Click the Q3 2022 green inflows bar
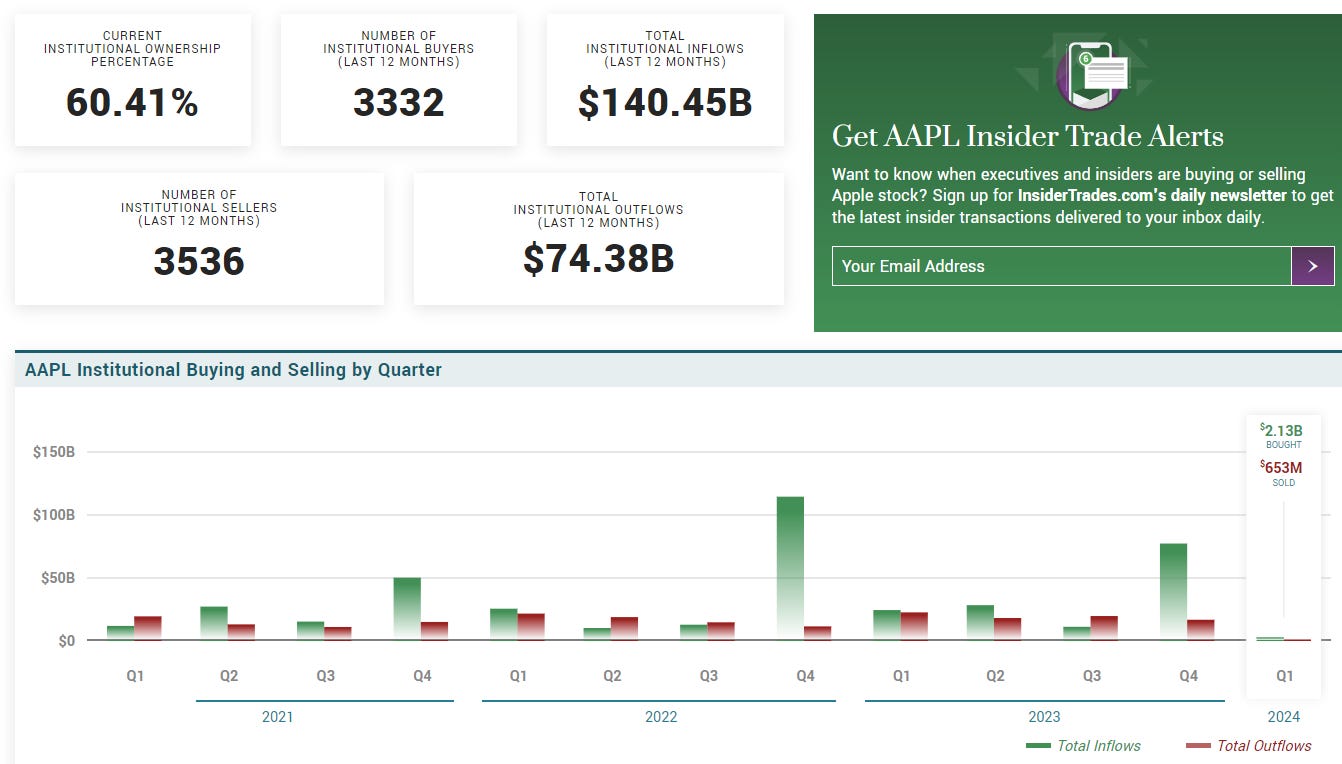Viewport: 1342px width, 764px height. [693, 632]
